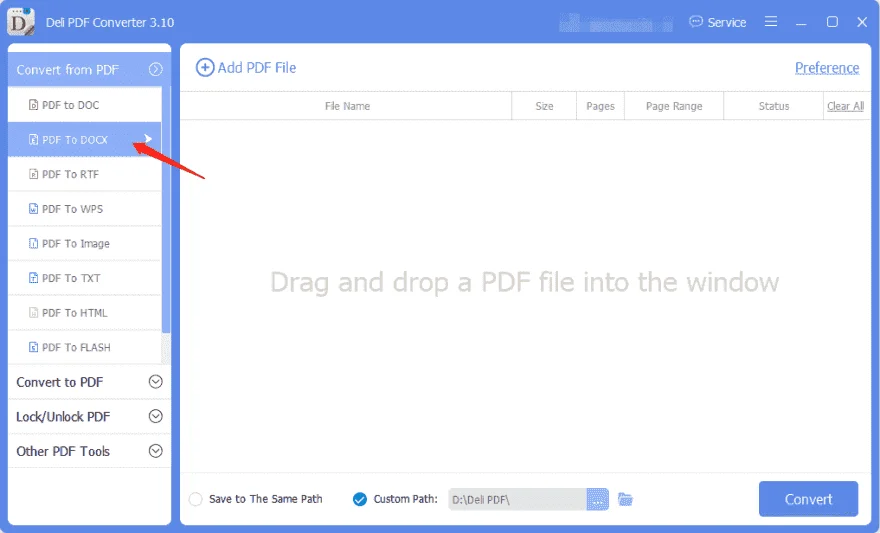The image size is (880, 533).
Task: Select Save to The Same Path radio
Action: (x=195, y=499)
